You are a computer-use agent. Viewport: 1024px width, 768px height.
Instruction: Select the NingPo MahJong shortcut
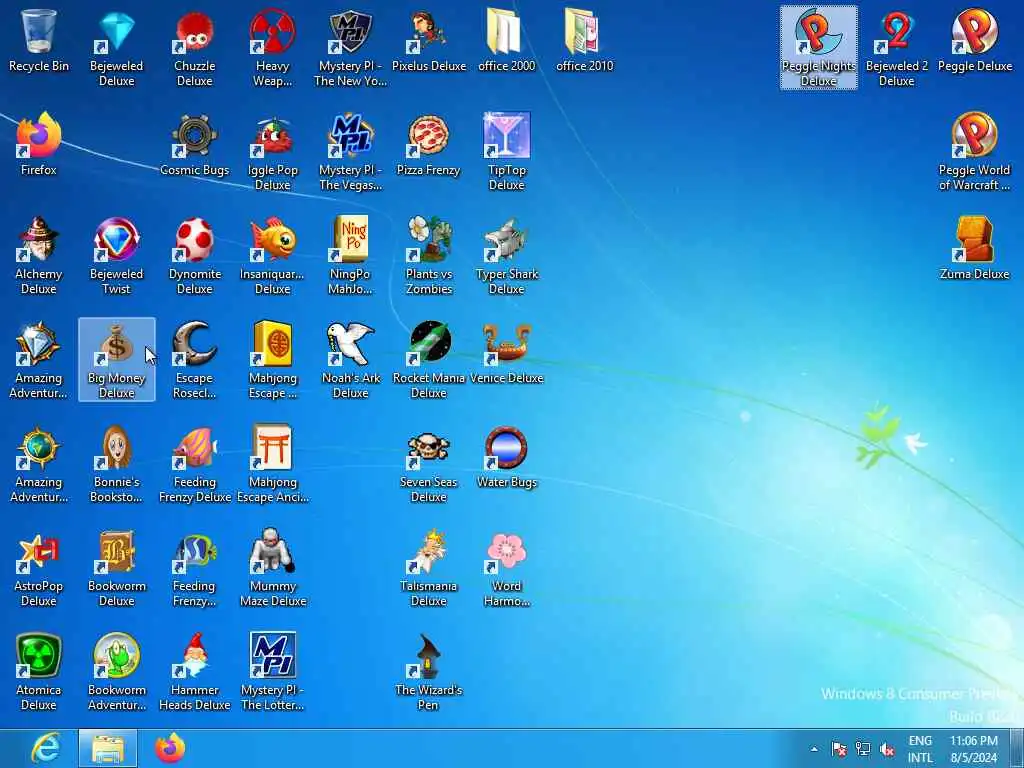[351, 255]
